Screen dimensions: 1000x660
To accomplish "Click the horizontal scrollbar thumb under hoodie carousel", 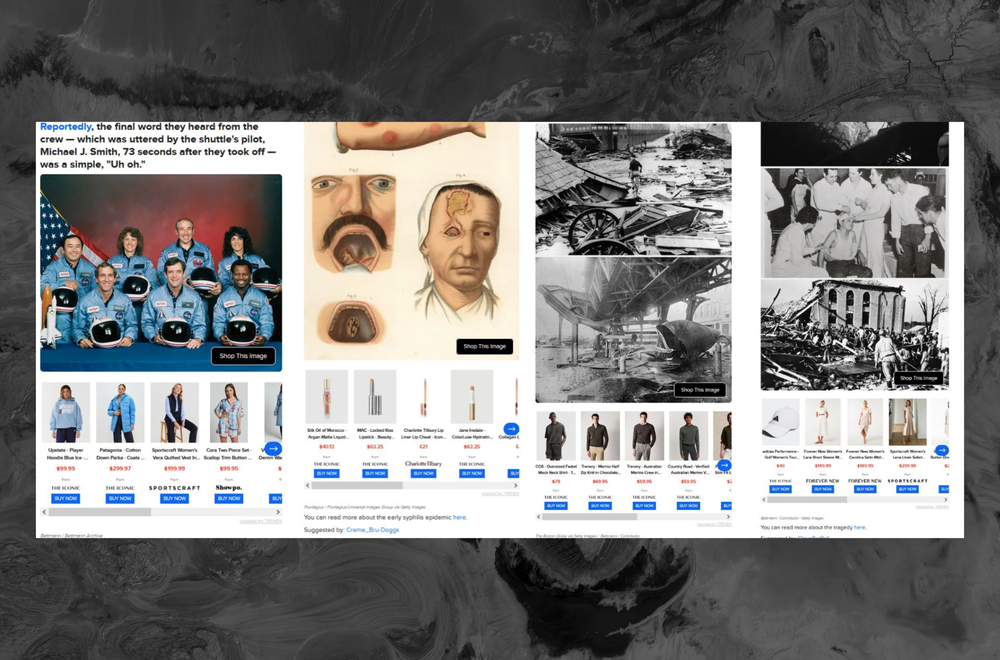I will [99, 511].
